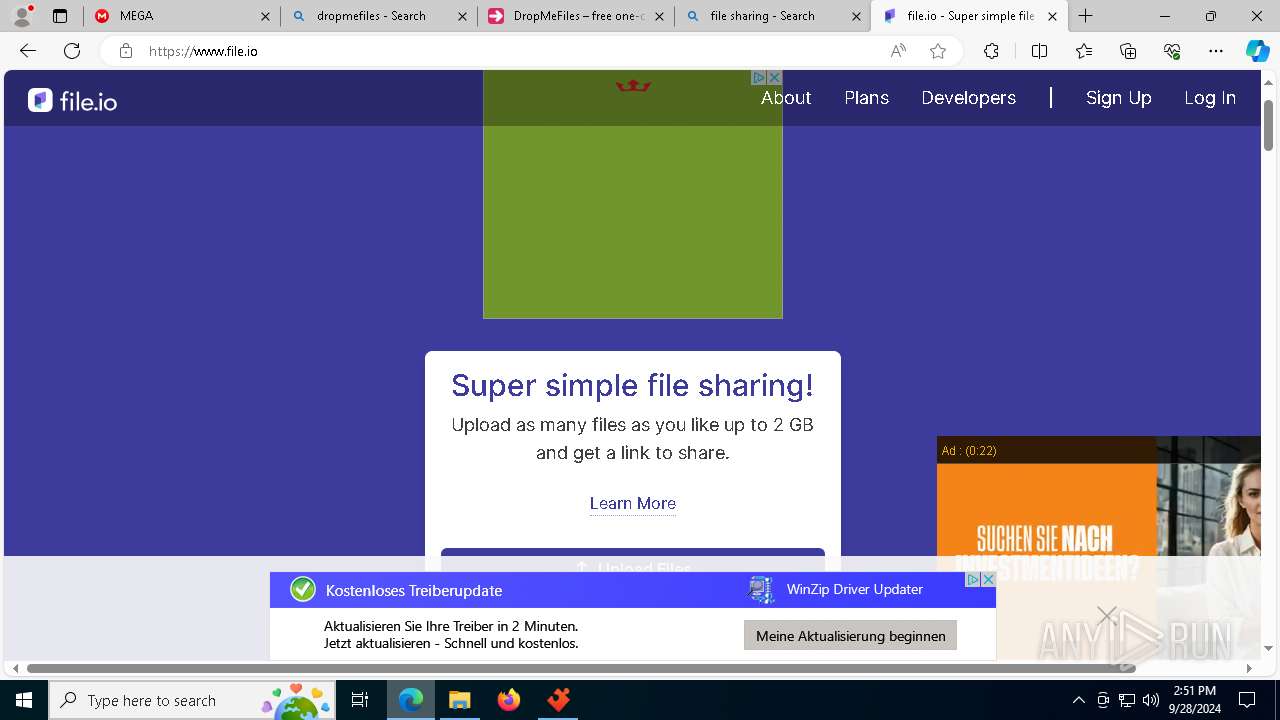The width and height of the screenshot is (1280, 720).
Task: Open the About page link
Action: [x=786, y=97]
